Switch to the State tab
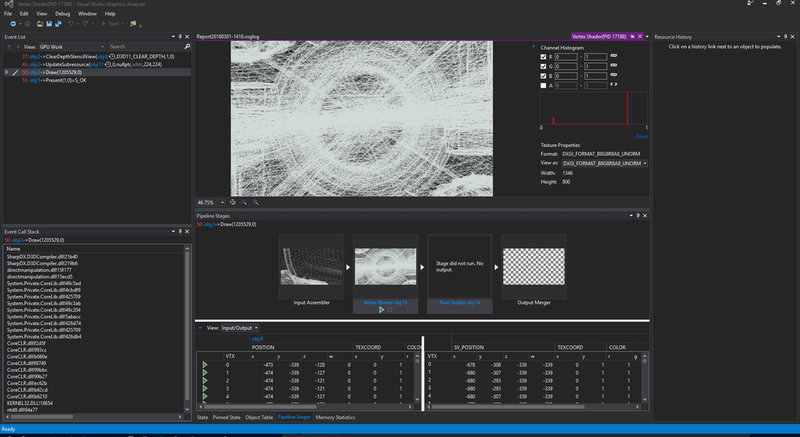Image resolution: width=800 pixels, height=437 pixels. click(x=203, y=417)
